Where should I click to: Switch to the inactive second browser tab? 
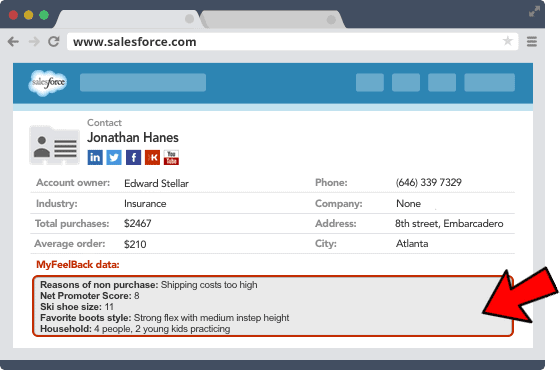pos(272,19)
